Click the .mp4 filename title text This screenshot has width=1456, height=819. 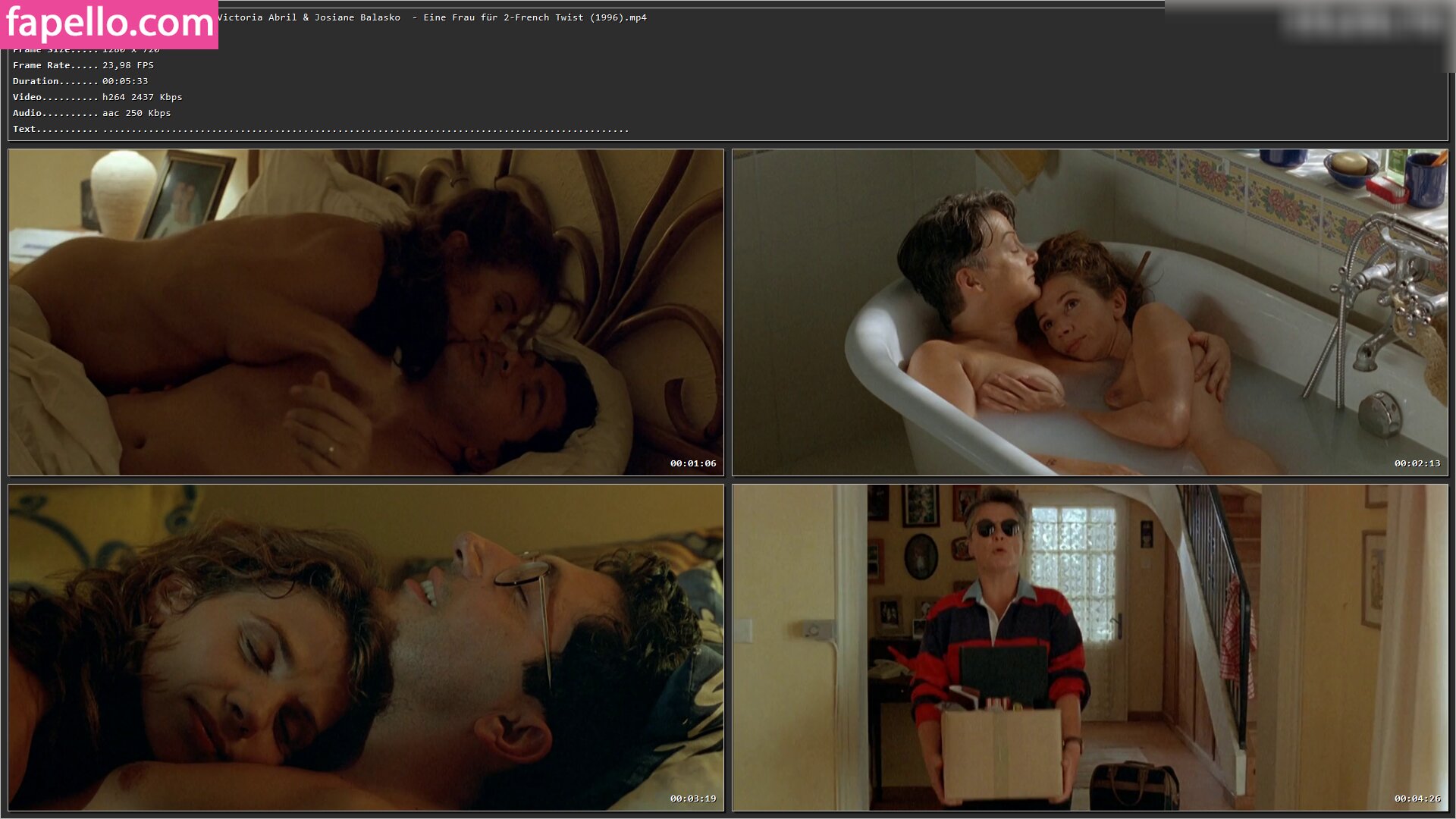point(432,17)
